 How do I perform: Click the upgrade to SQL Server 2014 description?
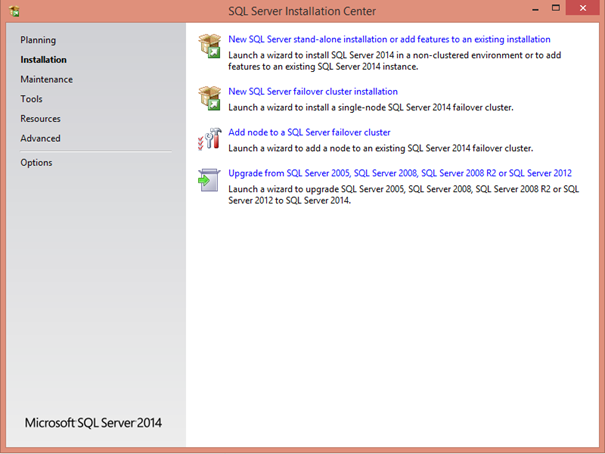pos(404,195)
